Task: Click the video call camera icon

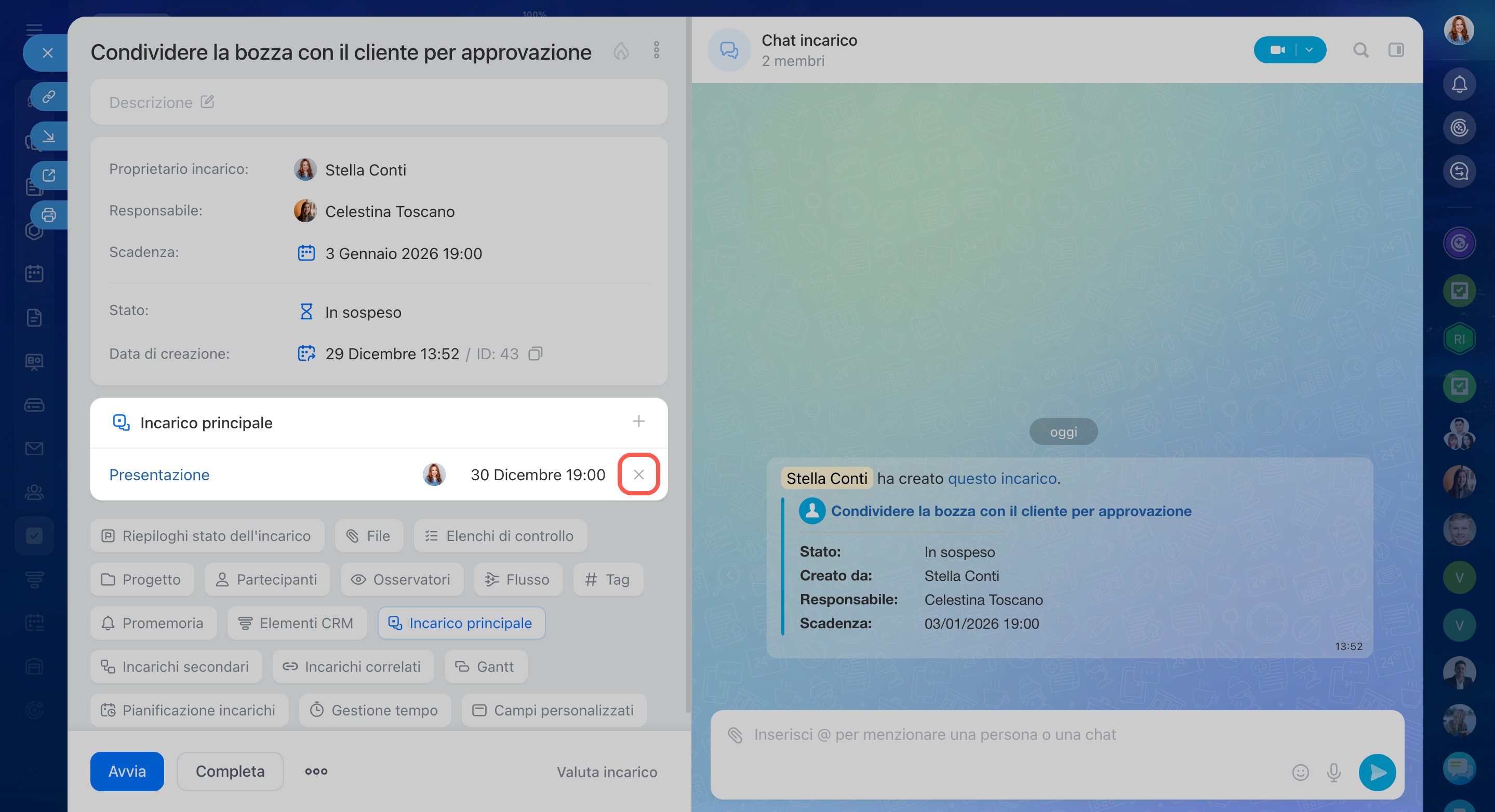Action: tap(1277, 50)
